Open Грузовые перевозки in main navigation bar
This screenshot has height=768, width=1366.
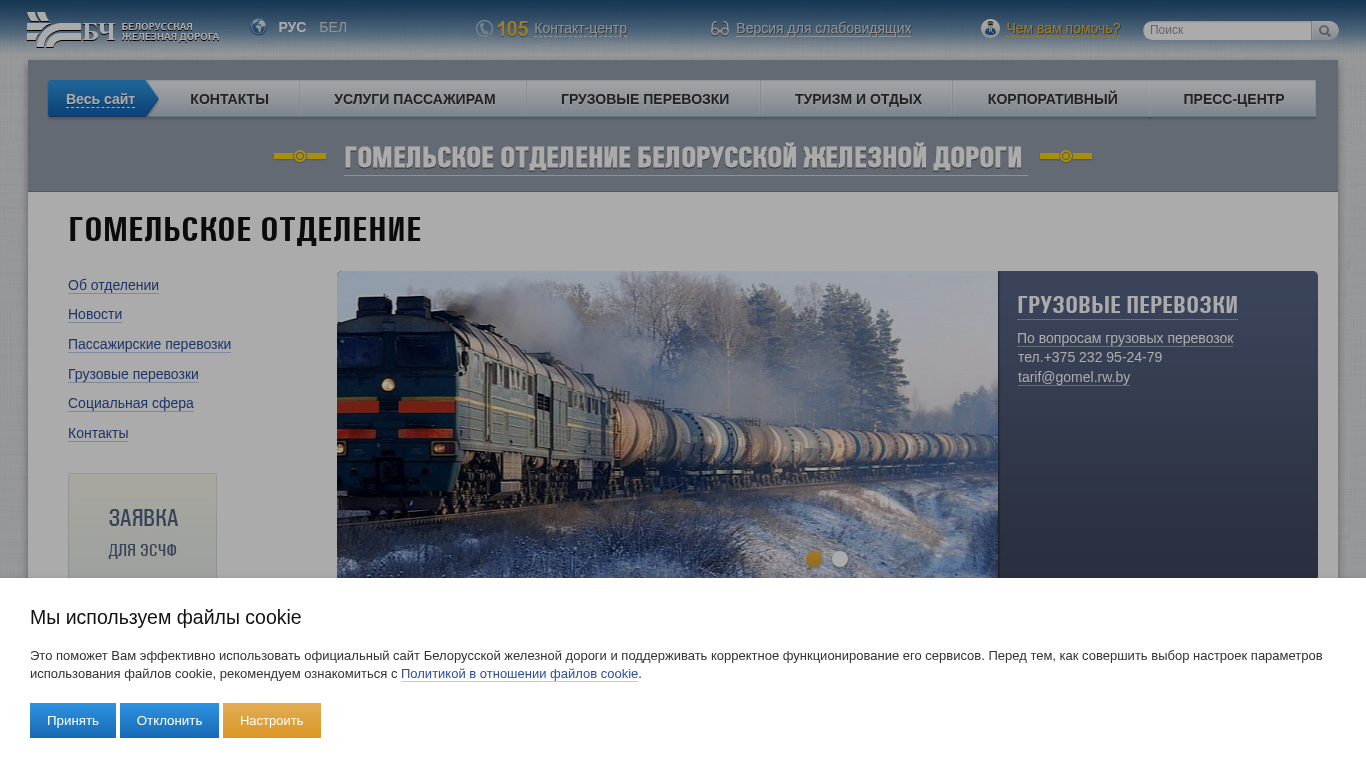pos(645,99)
